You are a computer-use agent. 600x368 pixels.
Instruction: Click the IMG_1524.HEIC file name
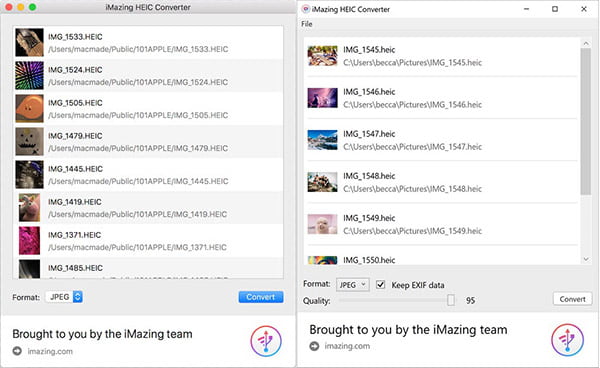point(75,70)
